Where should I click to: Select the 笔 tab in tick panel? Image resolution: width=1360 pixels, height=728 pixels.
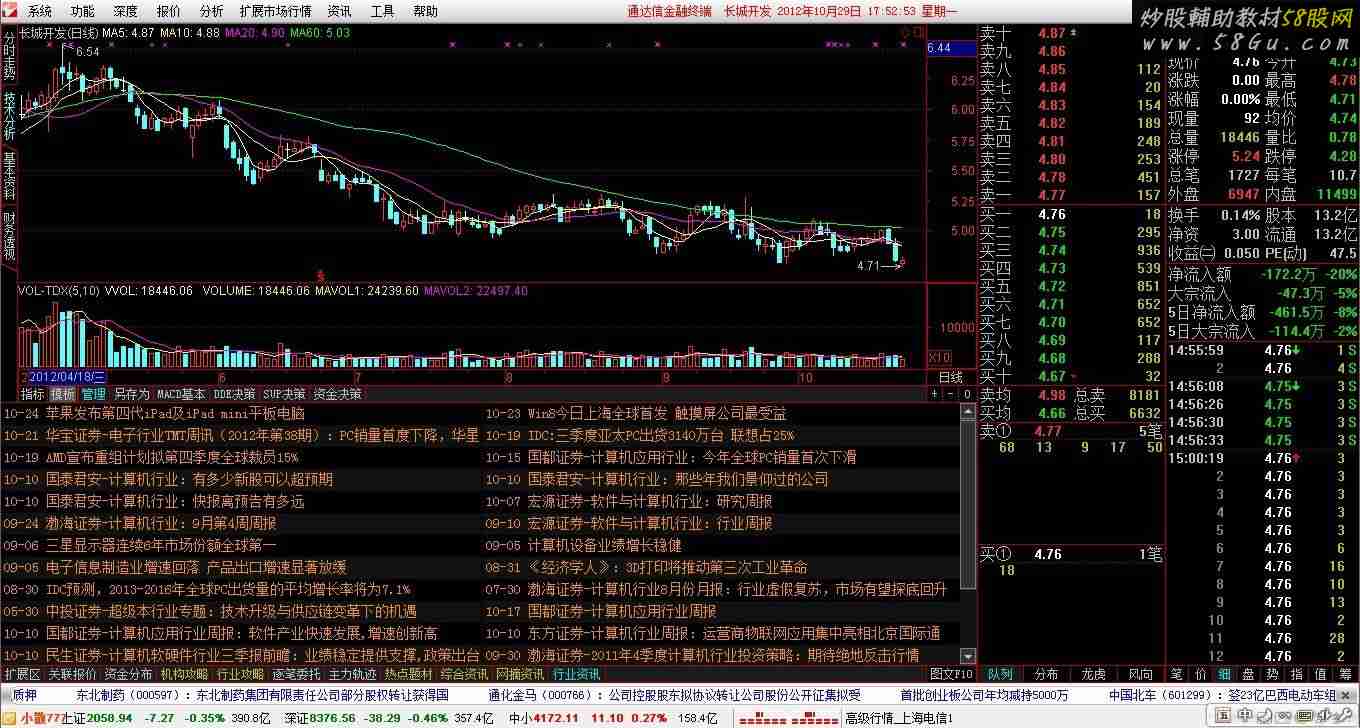pos(1177,674)
